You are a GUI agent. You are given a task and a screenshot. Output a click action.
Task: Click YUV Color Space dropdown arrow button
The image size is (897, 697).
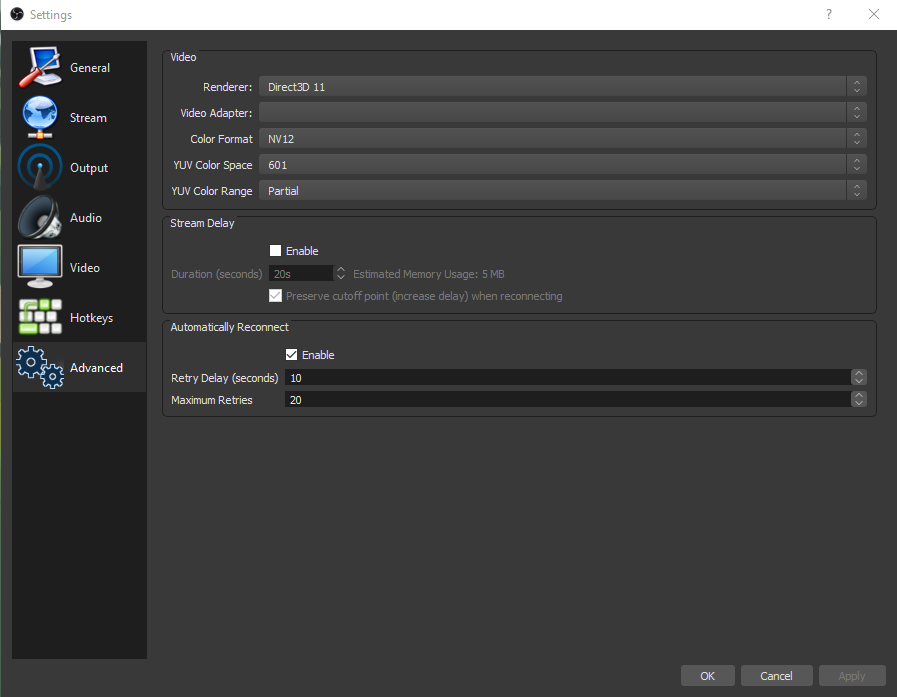[x=856, y=165]
